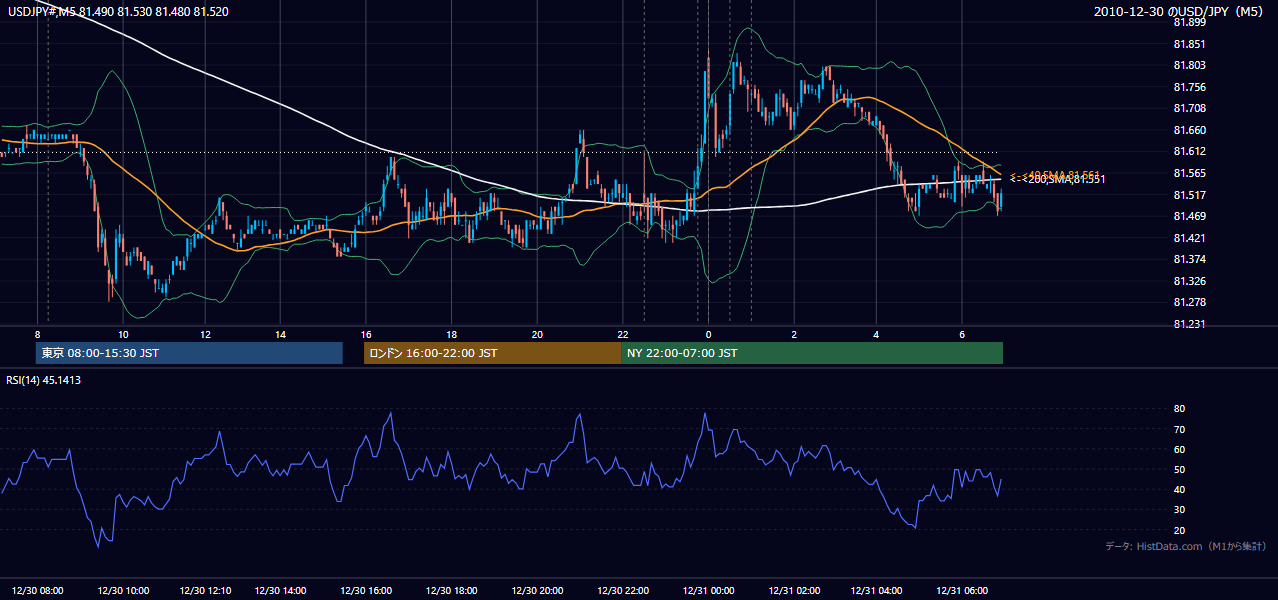Click the 12/31 00:00 bottom time label
This screenshot has height=600, width=1278.
coord(708,590)
